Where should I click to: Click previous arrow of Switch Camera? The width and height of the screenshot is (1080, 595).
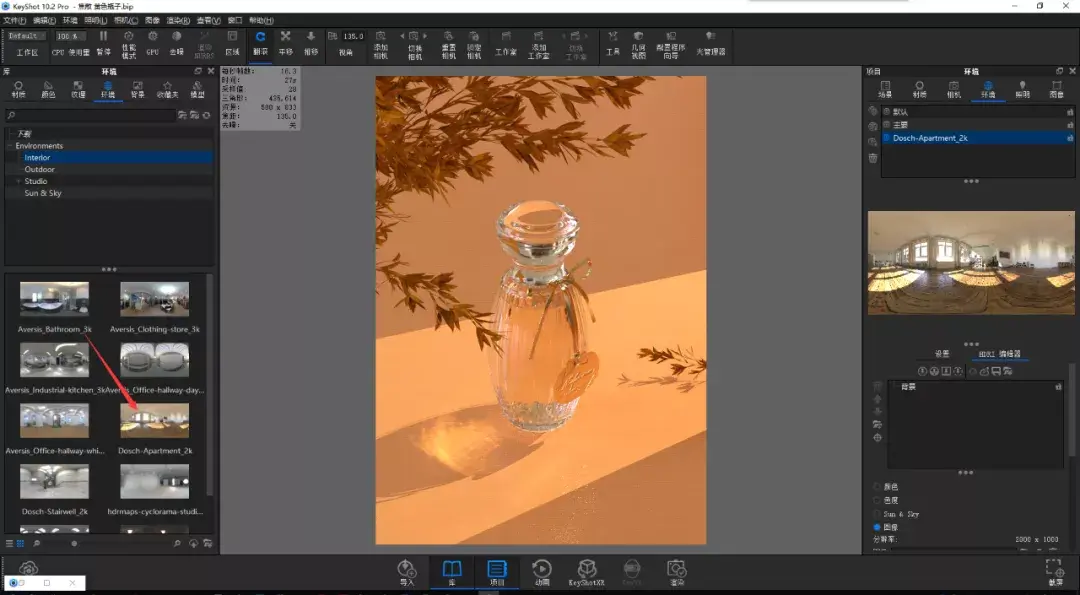pos(402,36)
